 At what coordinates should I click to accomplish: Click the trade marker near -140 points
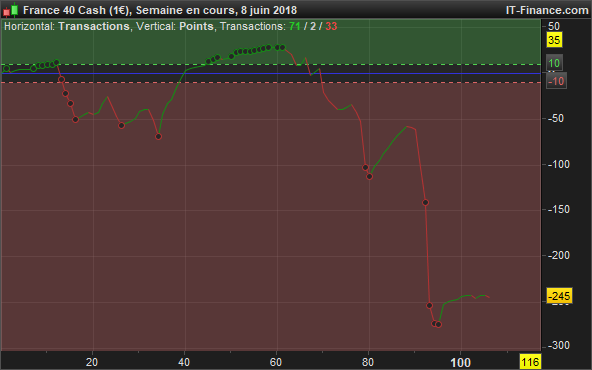(426, 203)
